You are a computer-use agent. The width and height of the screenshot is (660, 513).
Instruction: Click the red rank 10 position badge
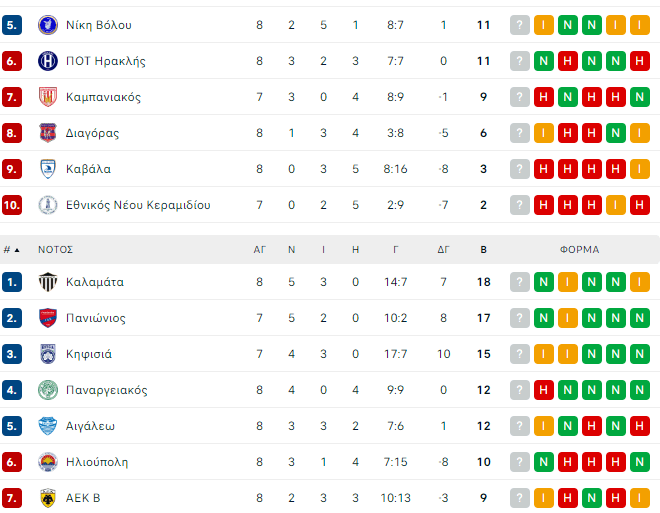[x=12, y=205]
